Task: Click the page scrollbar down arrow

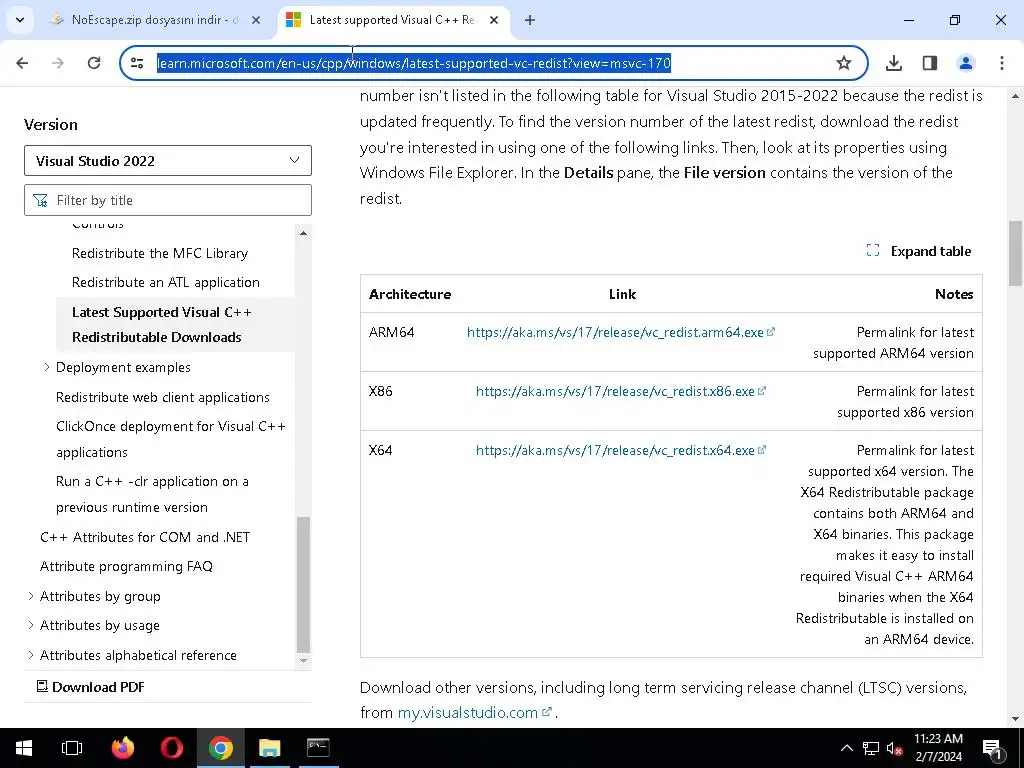Action: (1015, 719)
